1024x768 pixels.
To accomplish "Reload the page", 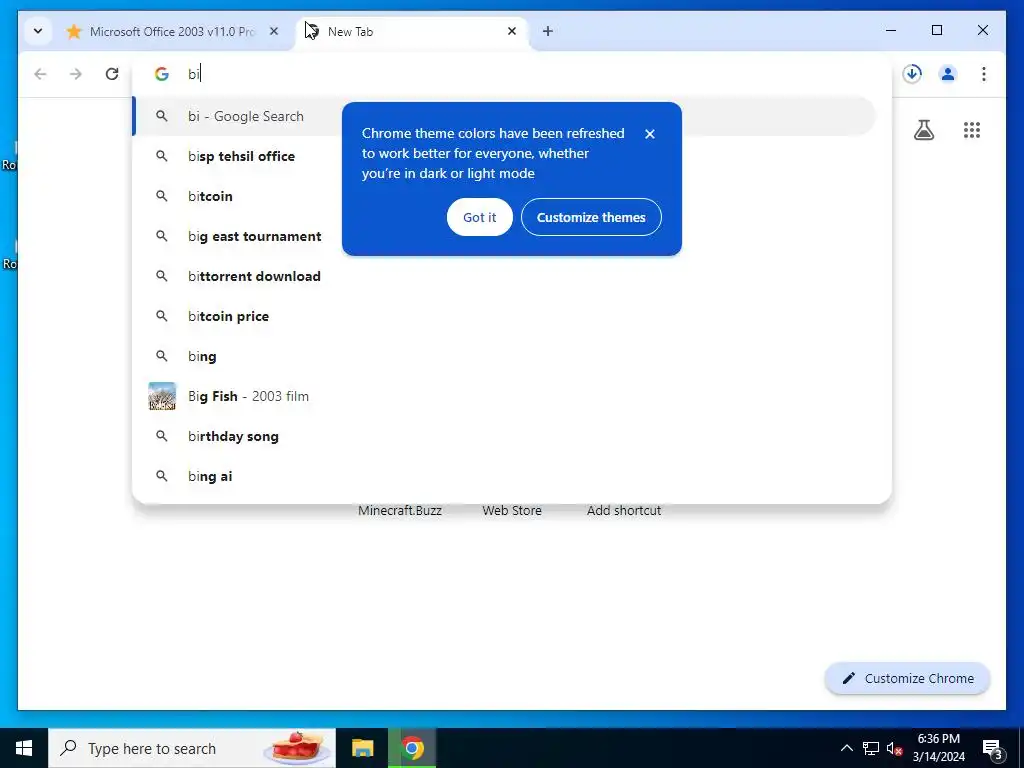I will [x=112, y=74].
